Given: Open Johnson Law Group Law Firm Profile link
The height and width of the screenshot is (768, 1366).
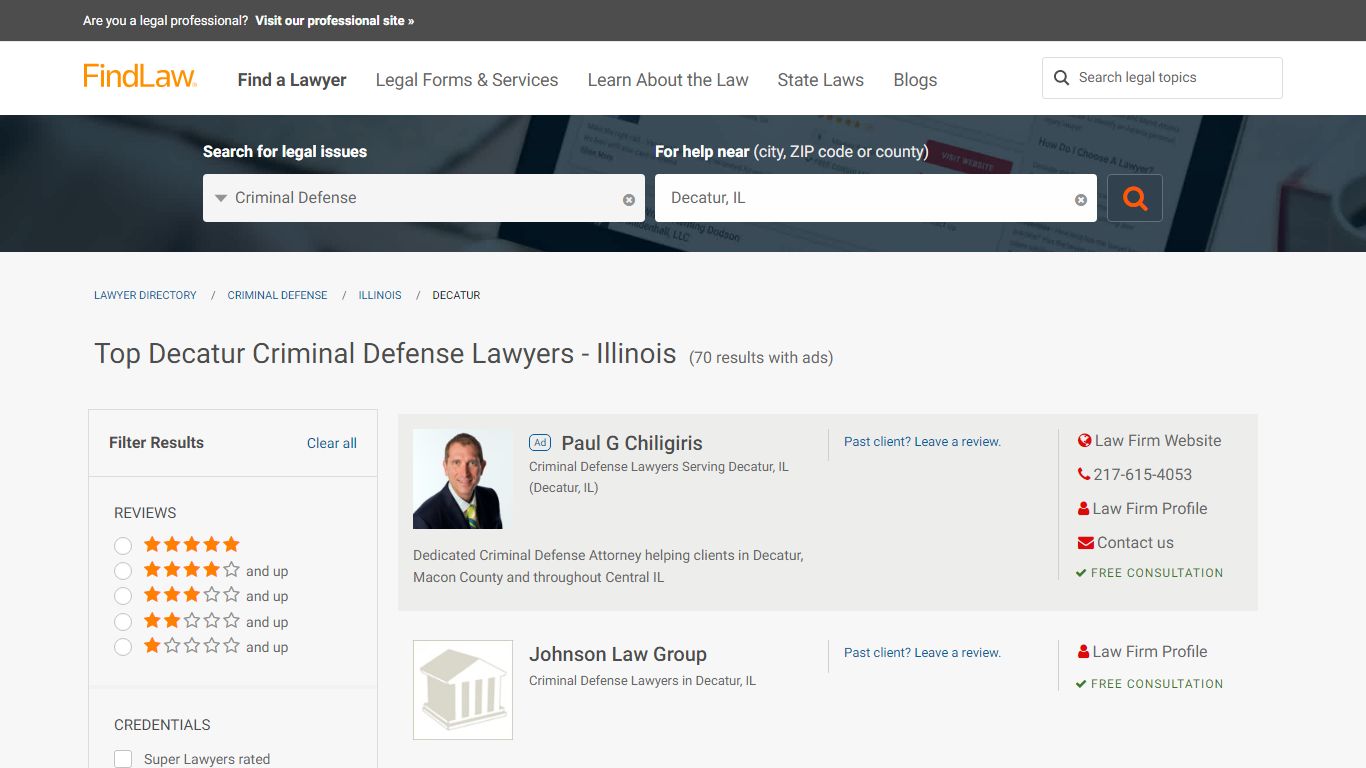Looking at the screenshot, I should 1150,652.
